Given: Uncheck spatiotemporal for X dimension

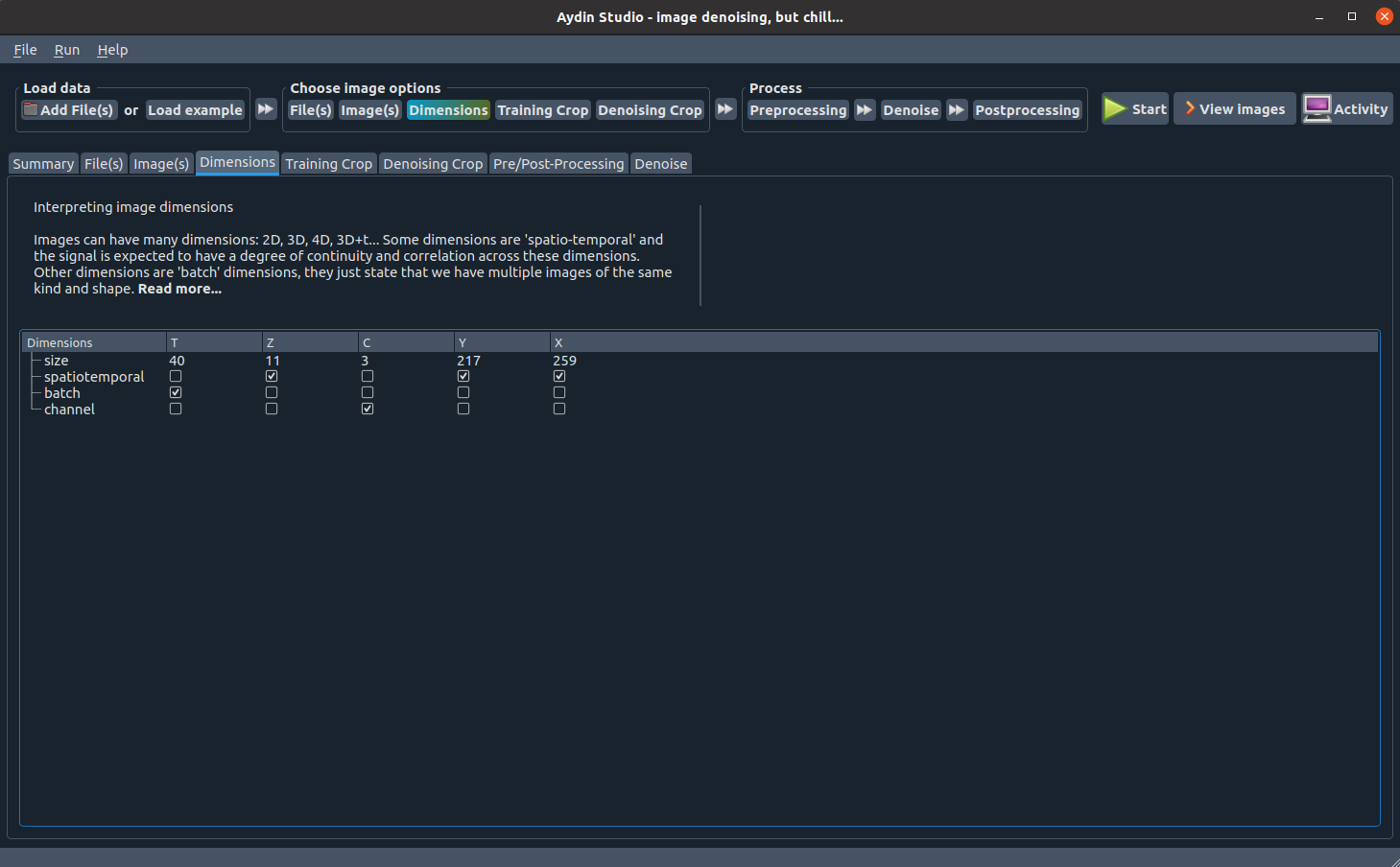Looking at the screenshot, I should click(559, 376).
